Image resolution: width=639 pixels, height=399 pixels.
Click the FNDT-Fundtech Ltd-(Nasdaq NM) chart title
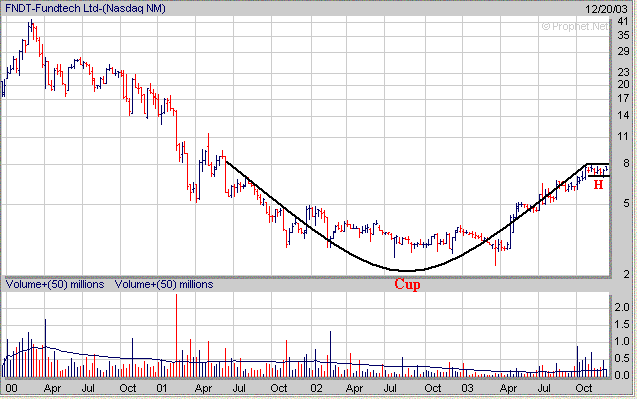[x=85, y=8]
